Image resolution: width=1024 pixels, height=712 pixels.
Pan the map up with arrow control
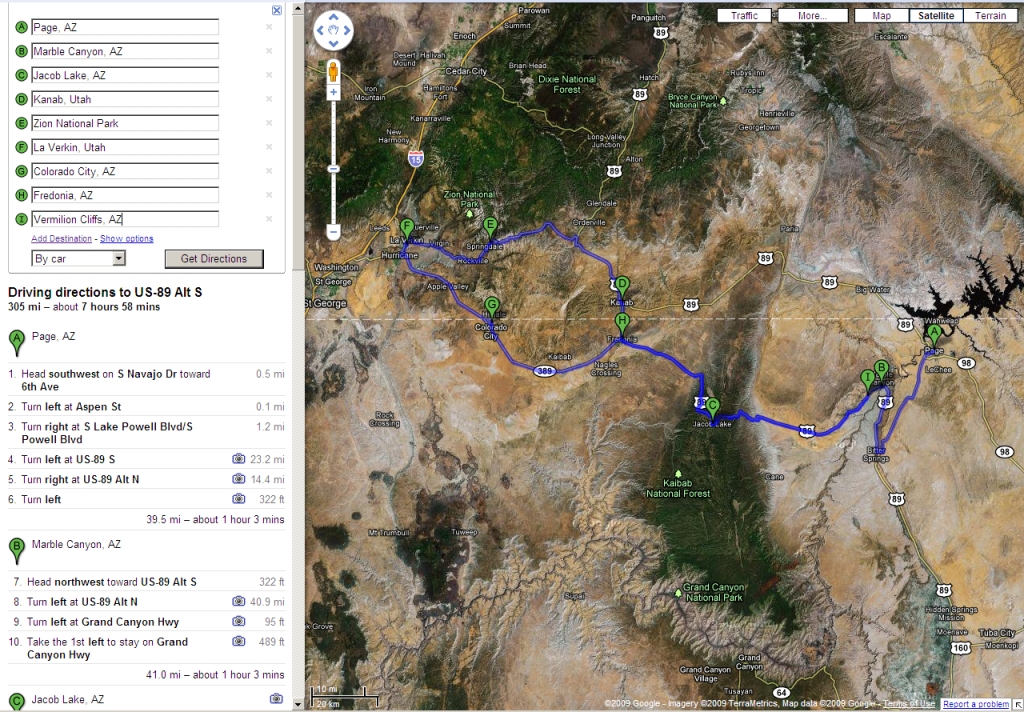coord(334,19)
